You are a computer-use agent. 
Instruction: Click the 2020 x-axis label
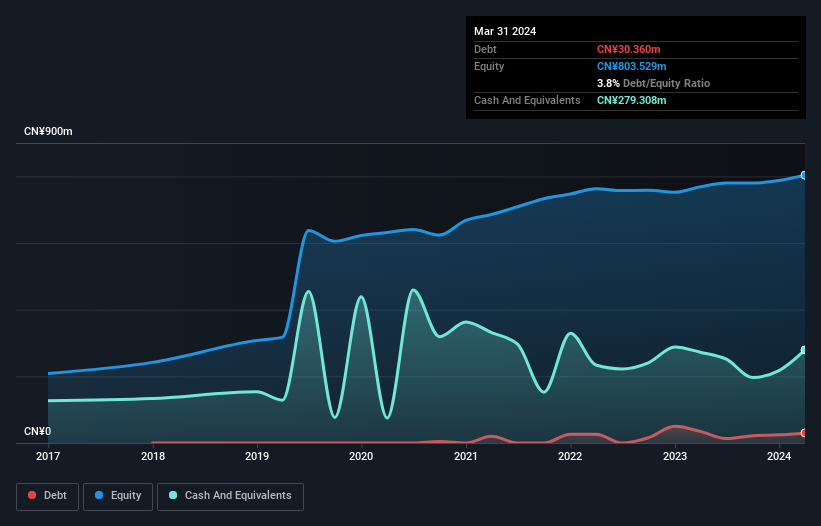coord(361,456)
